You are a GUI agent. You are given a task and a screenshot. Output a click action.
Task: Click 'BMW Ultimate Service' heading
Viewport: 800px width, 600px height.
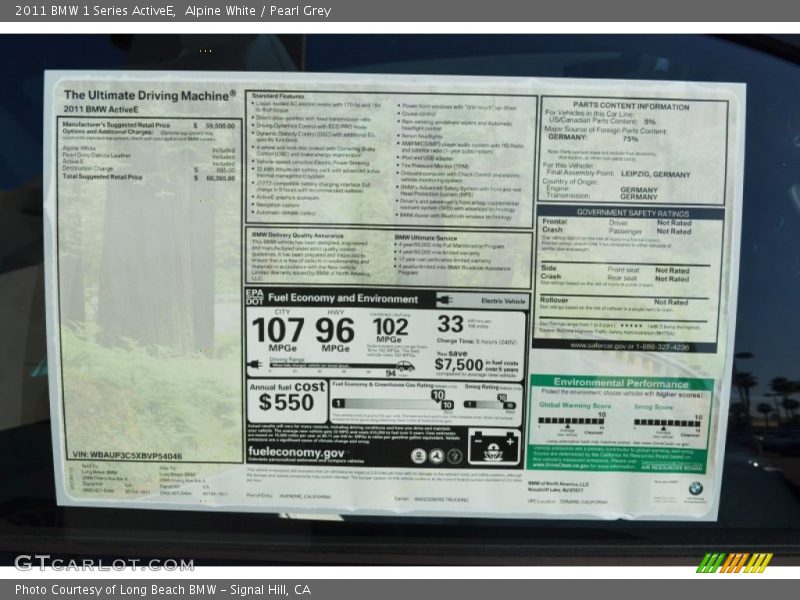[426, 238]
